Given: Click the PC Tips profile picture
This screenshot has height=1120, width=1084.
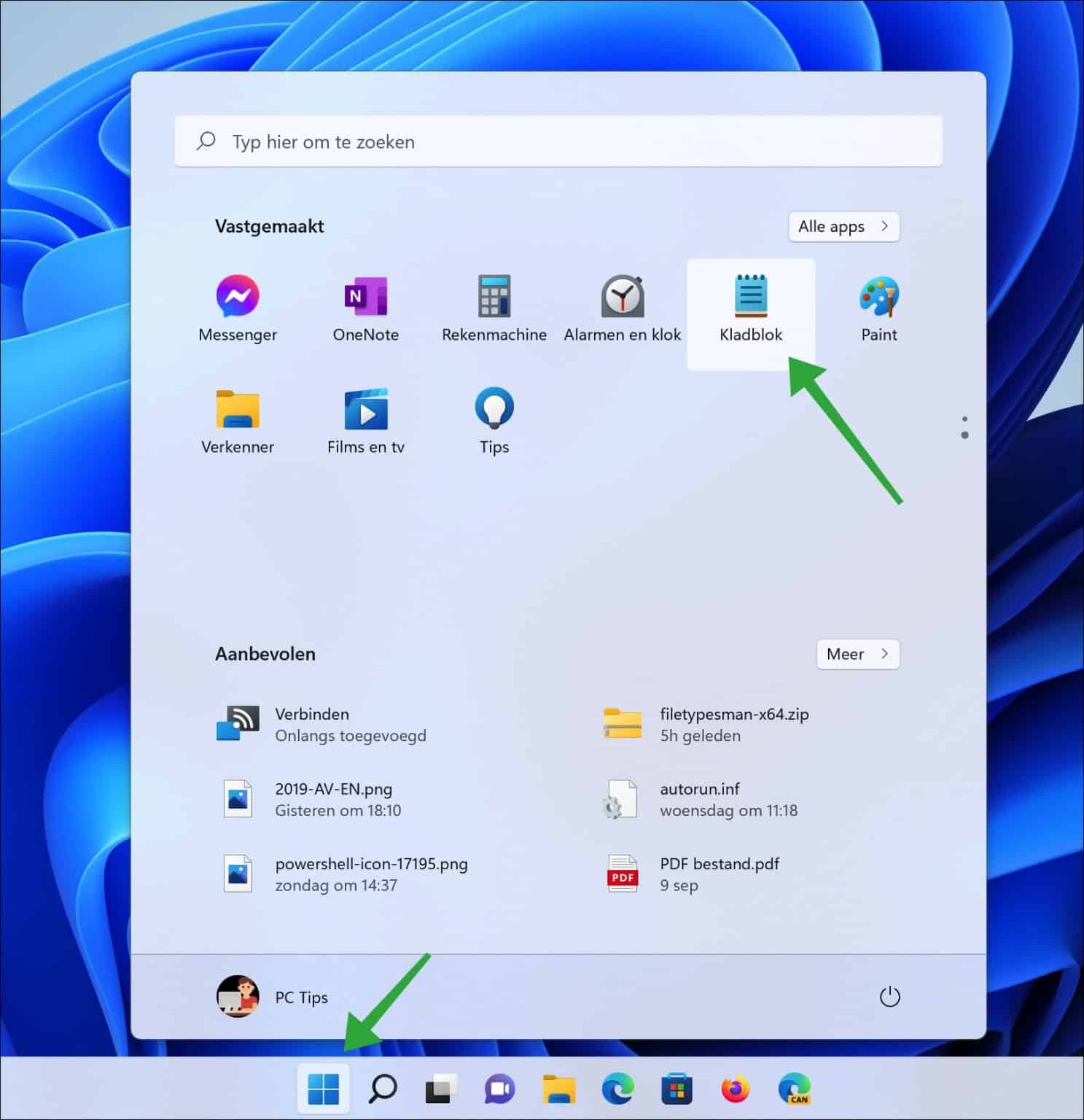Looking at the screenshot, I should click(x=238, y=997).
